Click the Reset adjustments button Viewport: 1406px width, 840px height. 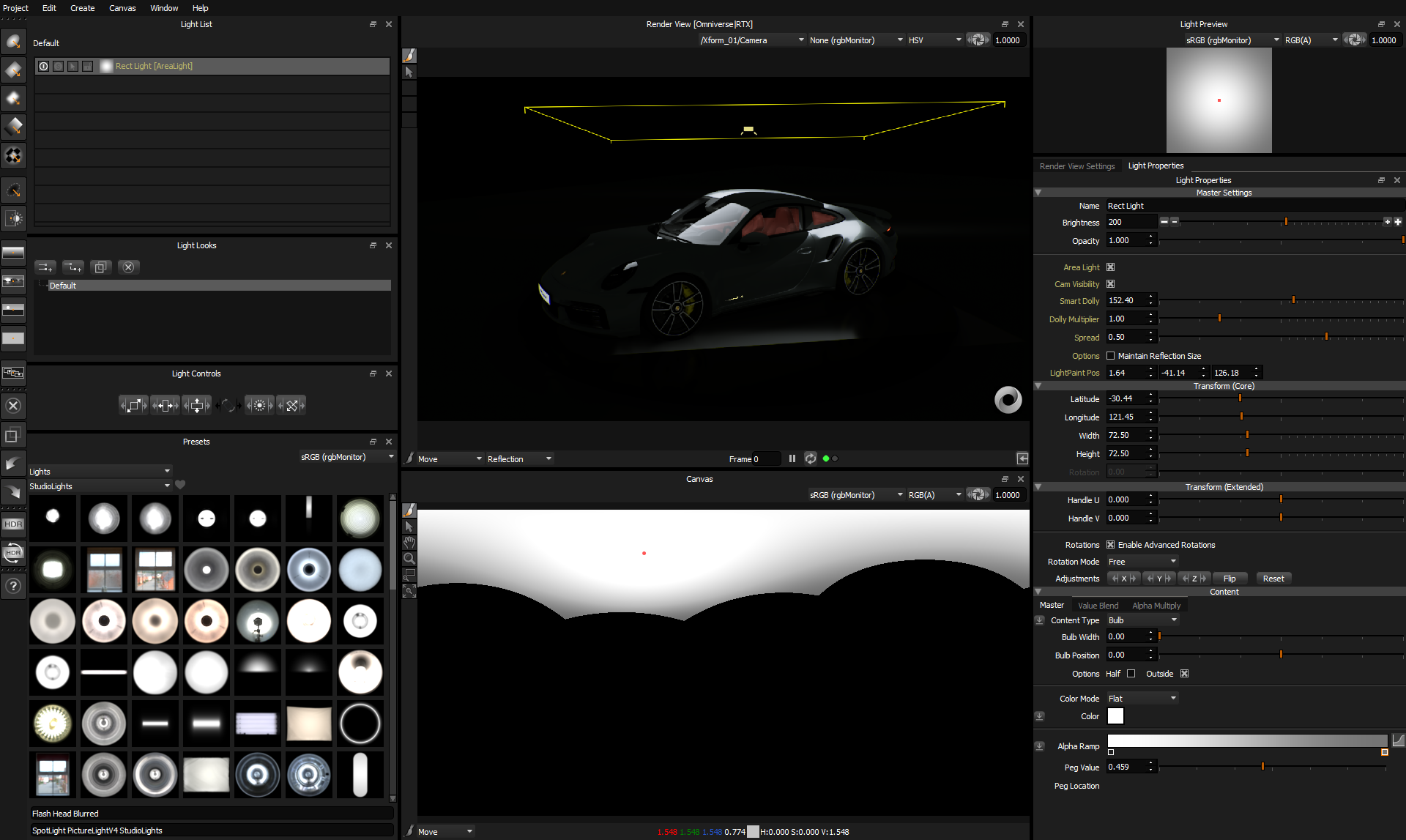point(1273,579)
